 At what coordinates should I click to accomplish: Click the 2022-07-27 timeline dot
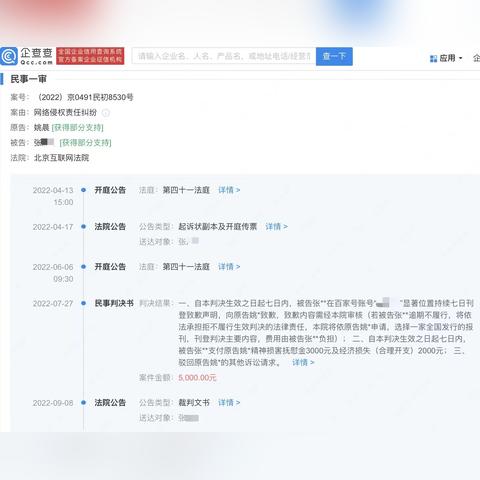click(83, 303)
